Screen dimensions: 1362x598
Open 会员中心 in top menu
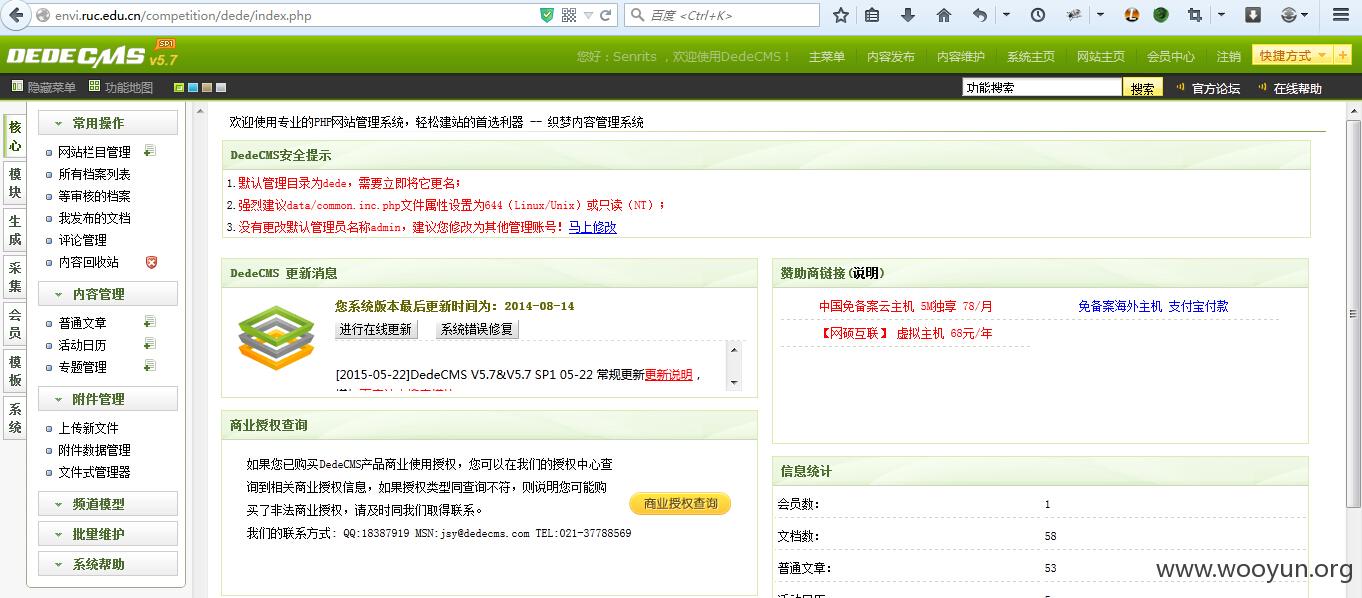click(1170, 57)
